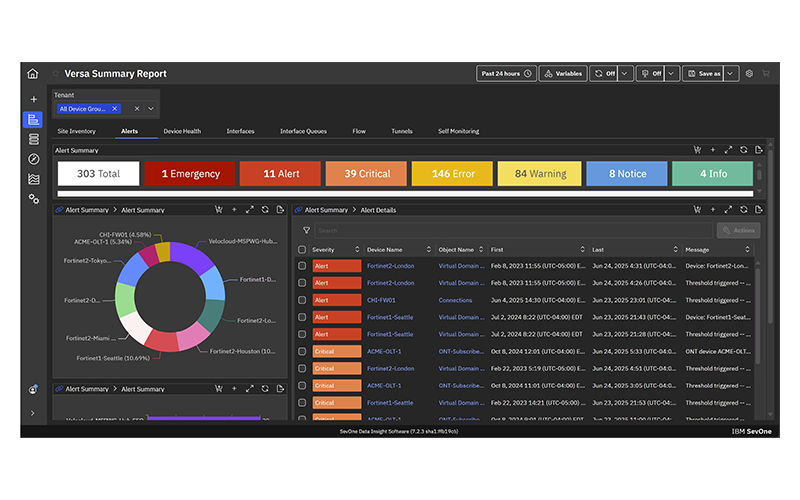Toggle the select-all checkbox in table header
The width and height of the screenshot is (800, 500).
(x=302, y=249)
